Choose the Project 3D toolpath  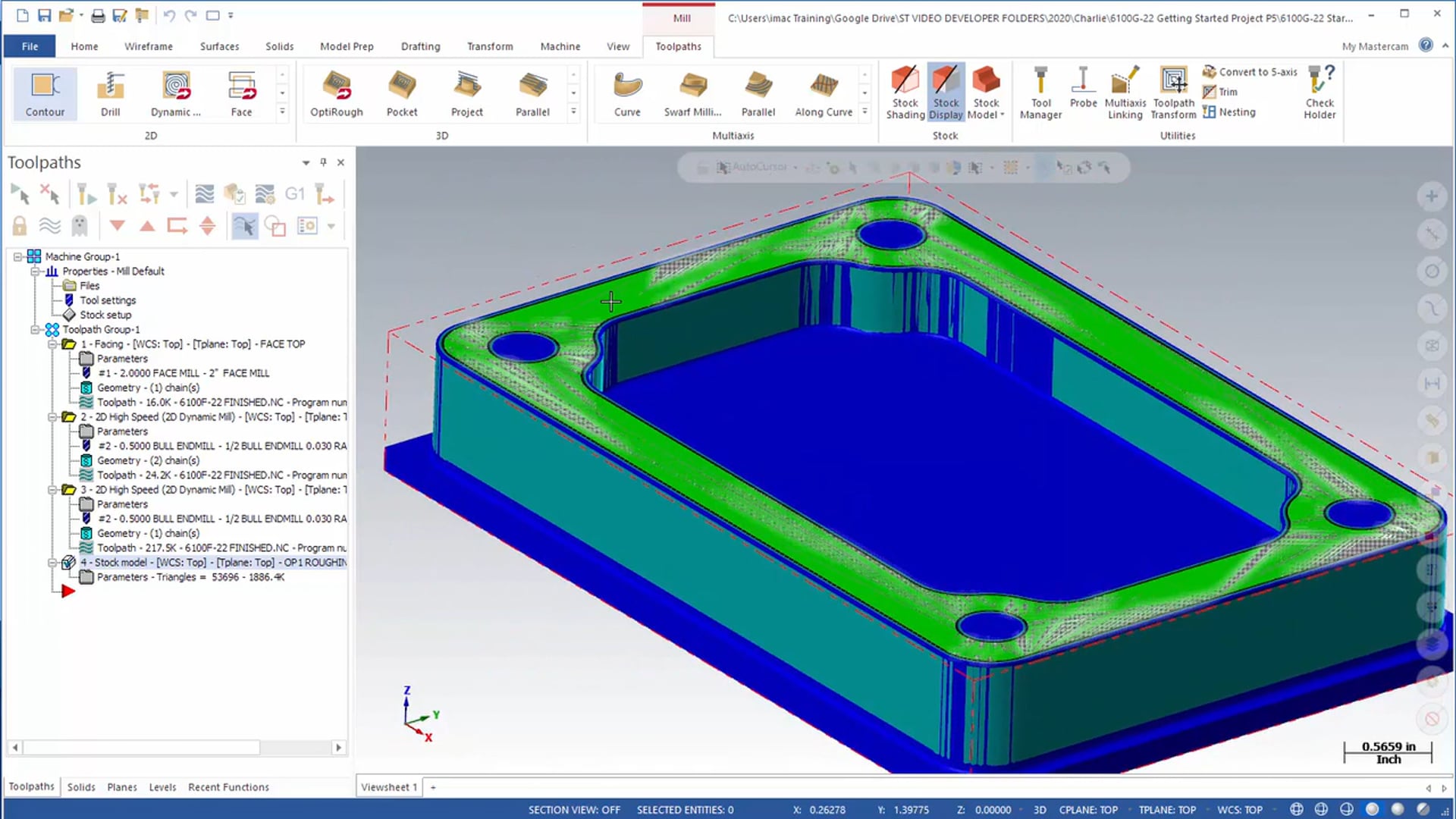[x=467, y=93]
